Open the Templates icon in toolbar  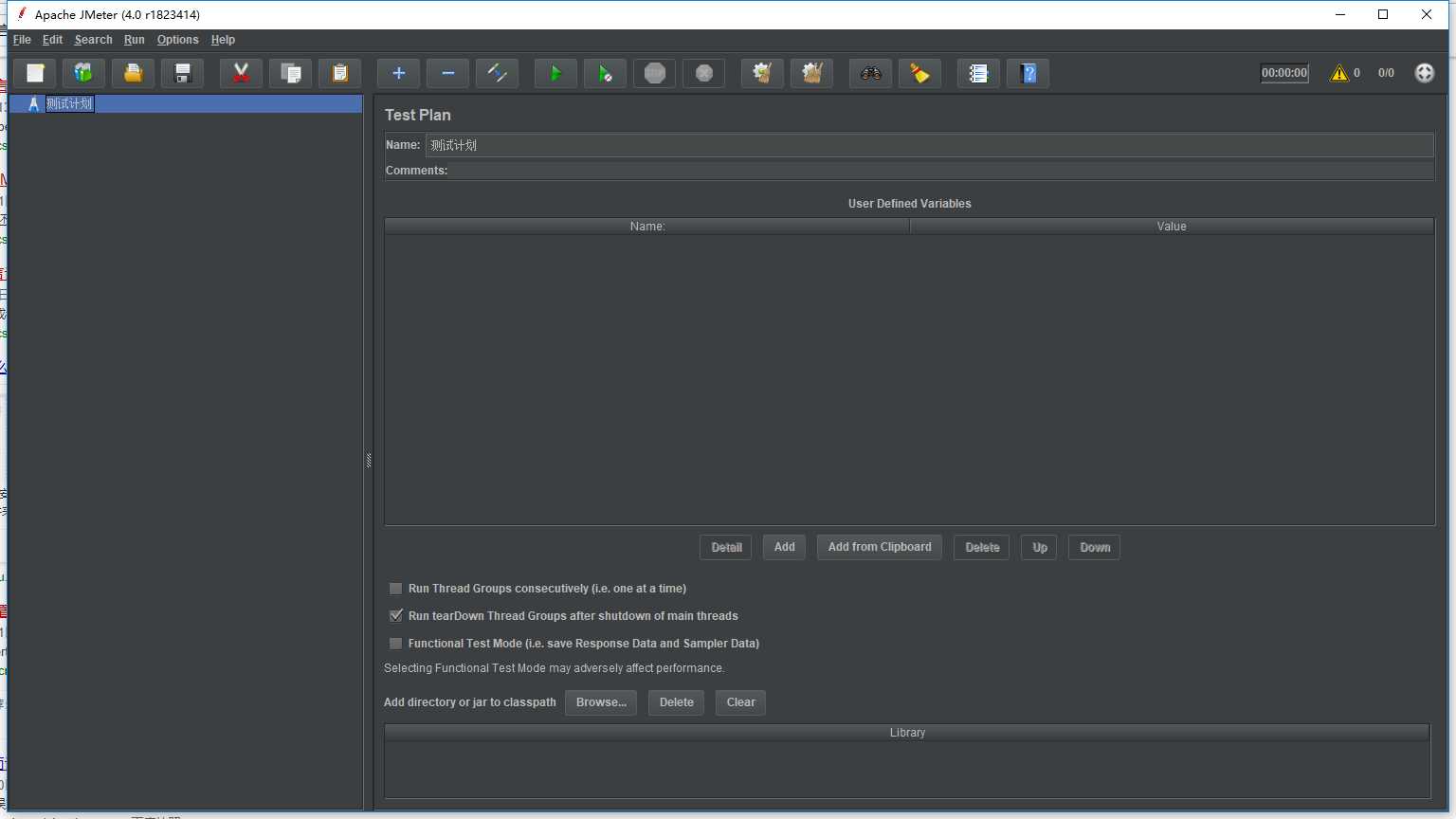(x=83, y=73)
